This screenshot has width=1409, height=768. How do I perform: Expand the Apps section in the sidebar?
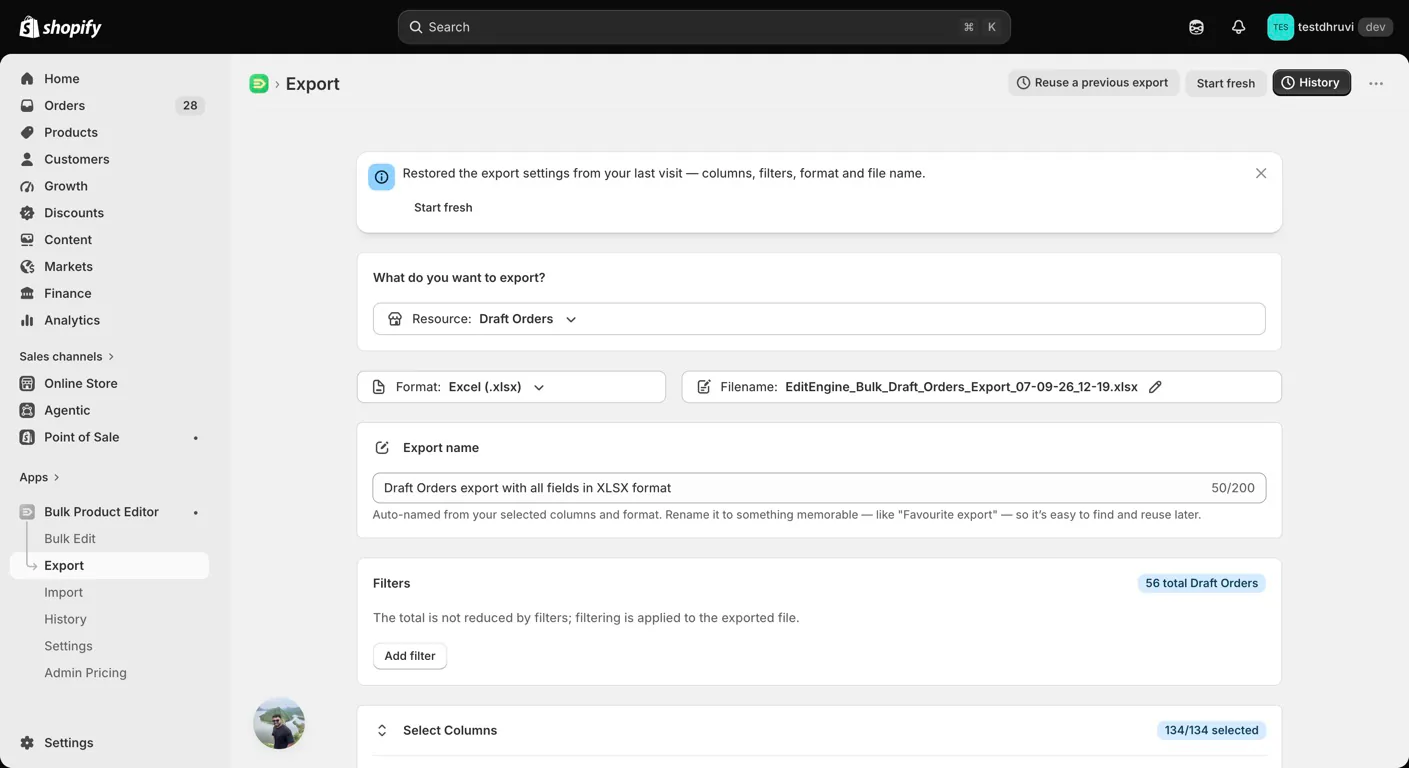(x=40, y=477)
